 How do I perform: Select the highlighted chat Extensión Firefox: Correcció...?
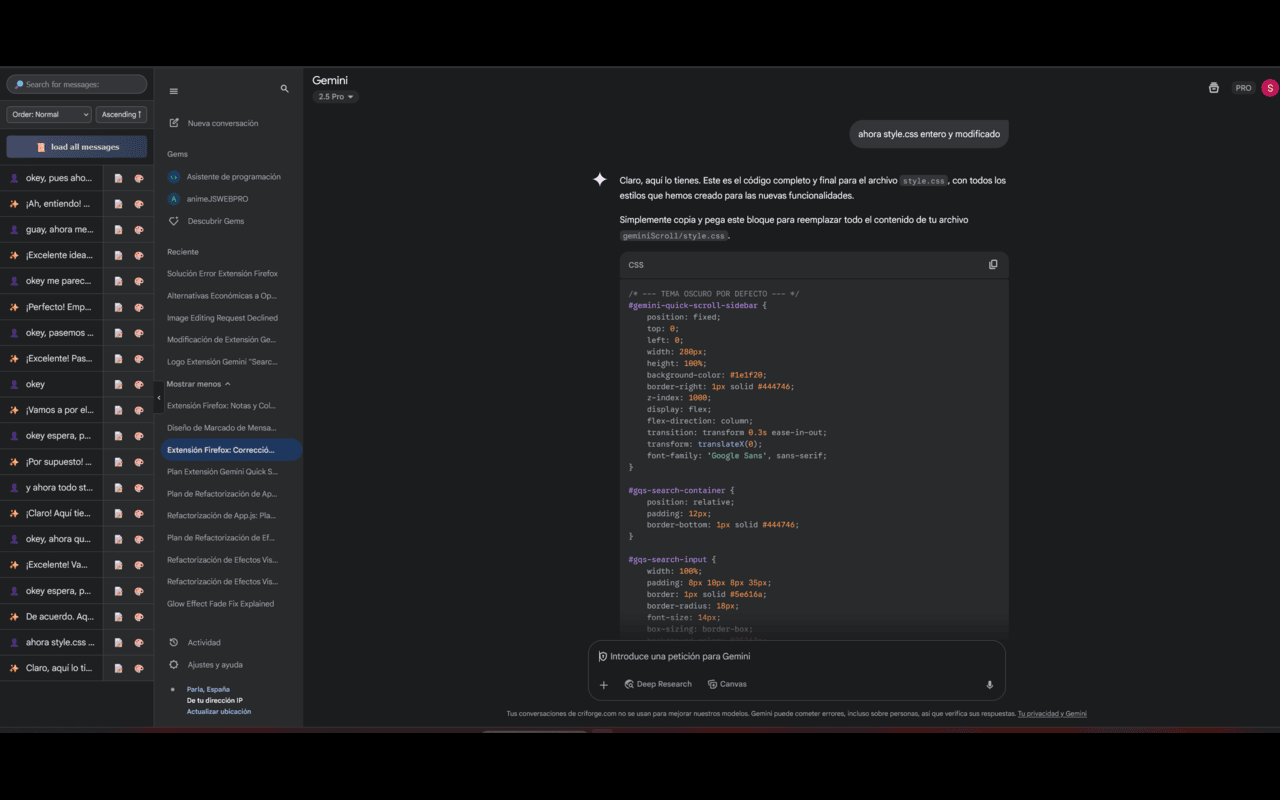click(x=231, y=450)
